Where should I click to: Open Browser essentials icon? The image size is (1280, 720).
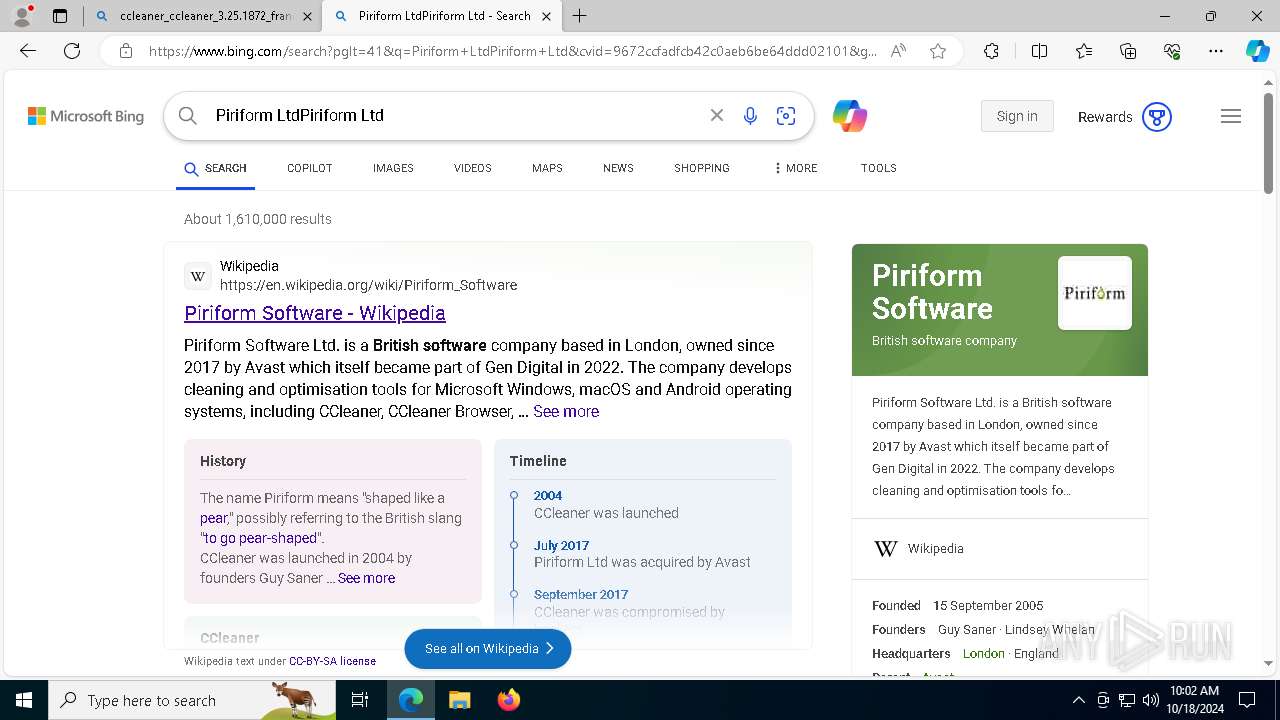point(1172,51)
